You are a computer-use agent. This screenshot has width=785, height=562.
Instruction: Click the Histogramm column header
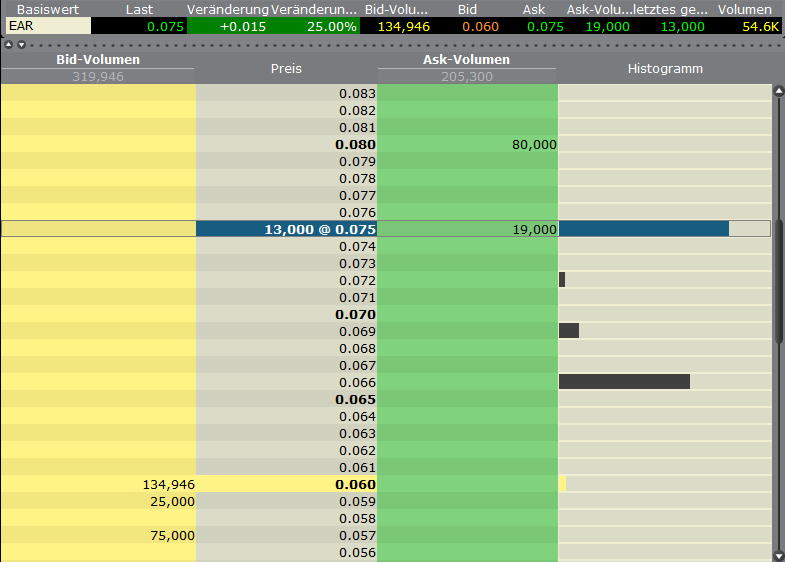665,69
